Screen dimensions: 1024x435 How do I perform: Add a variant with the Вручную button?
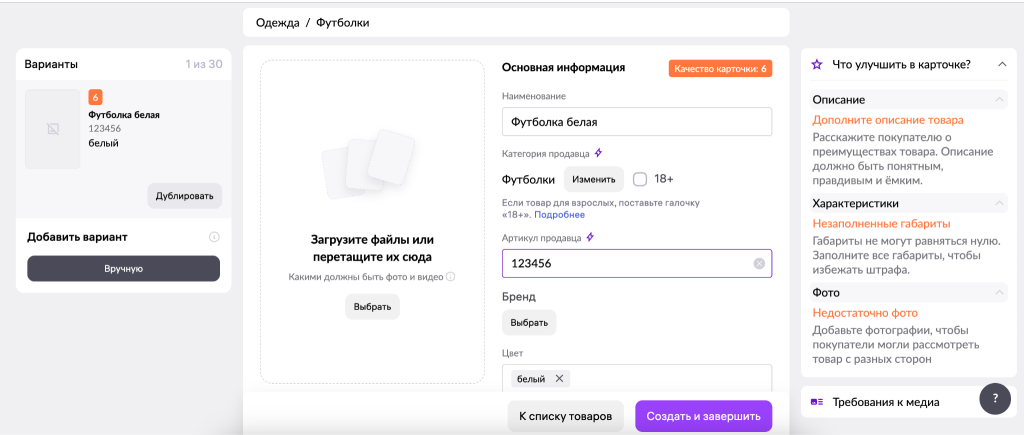(123, 268)
